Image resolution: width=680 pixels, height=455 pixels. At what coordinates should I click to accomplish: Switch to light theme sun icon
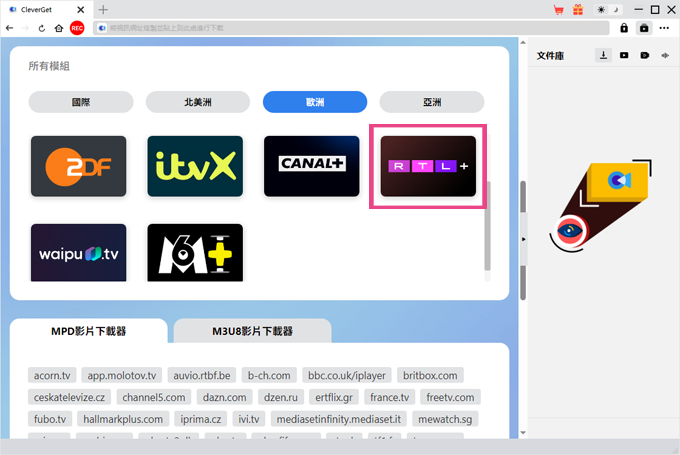[x=601, y=10]
